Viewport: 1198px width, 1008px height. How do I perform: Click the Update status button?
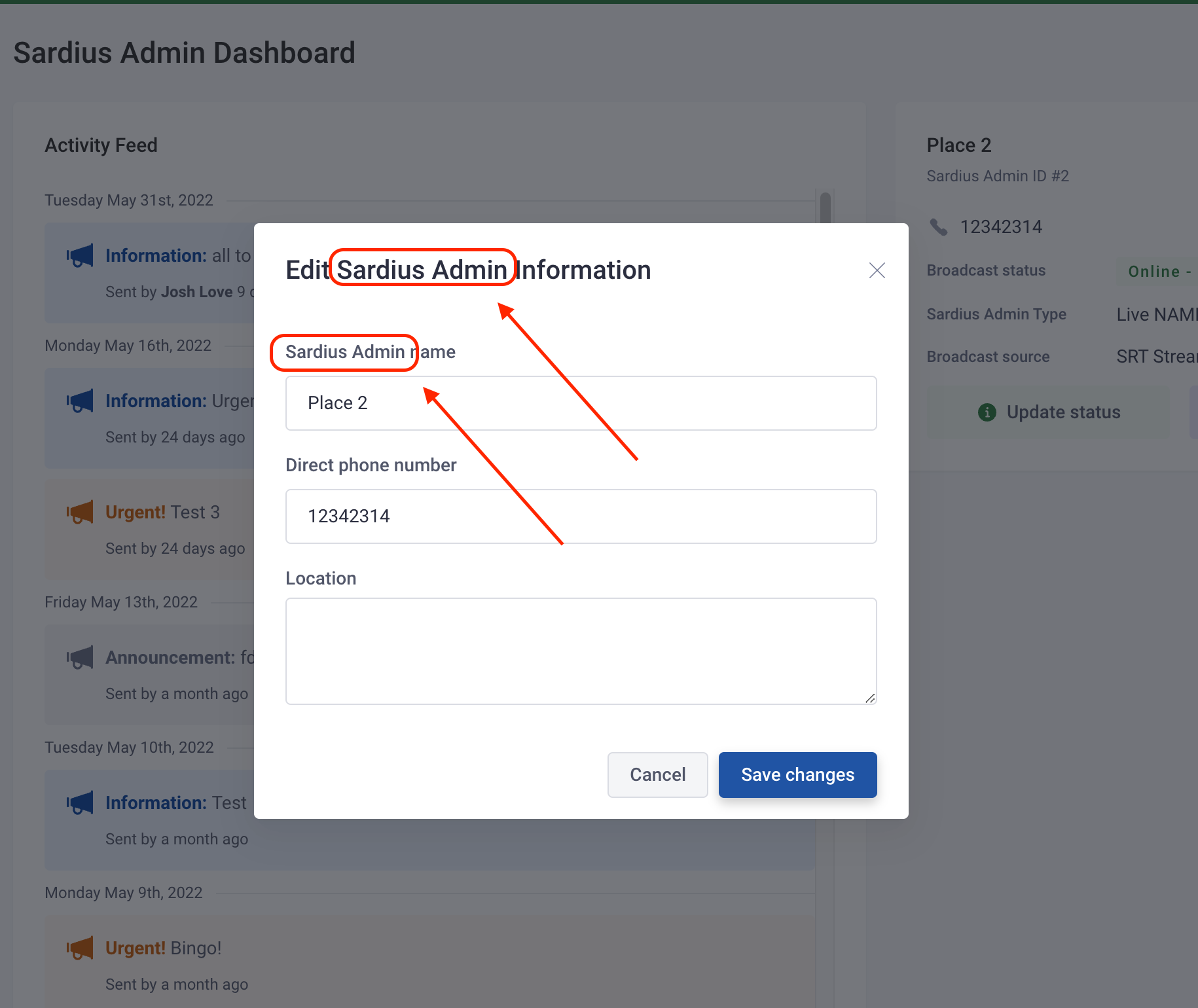tap(1047, 412)
